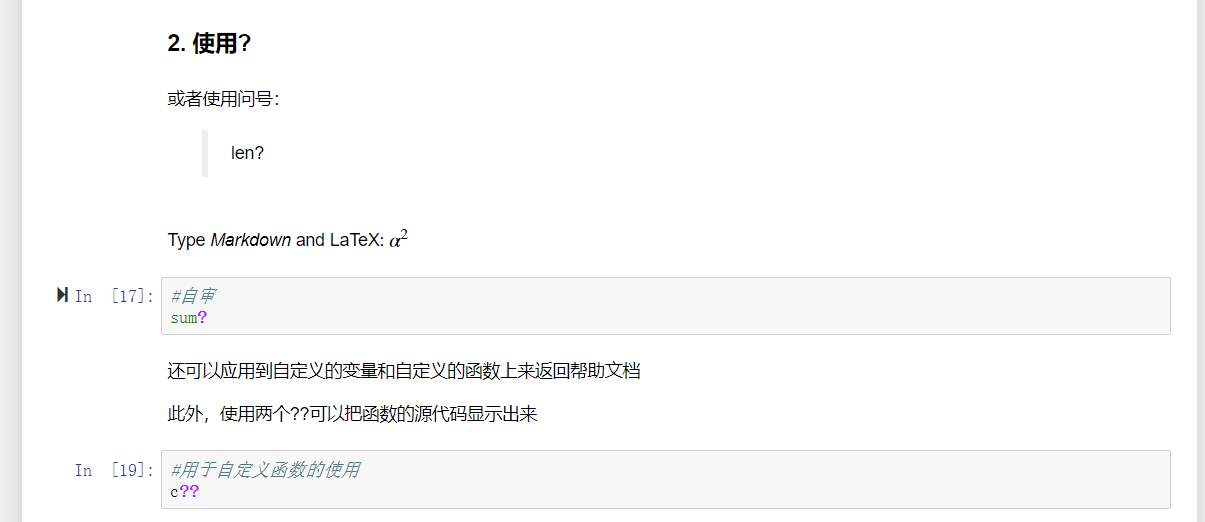Click the gray blockquote bar beside len?
This screenshot has height=522, width=1205.
pos(205,153)
